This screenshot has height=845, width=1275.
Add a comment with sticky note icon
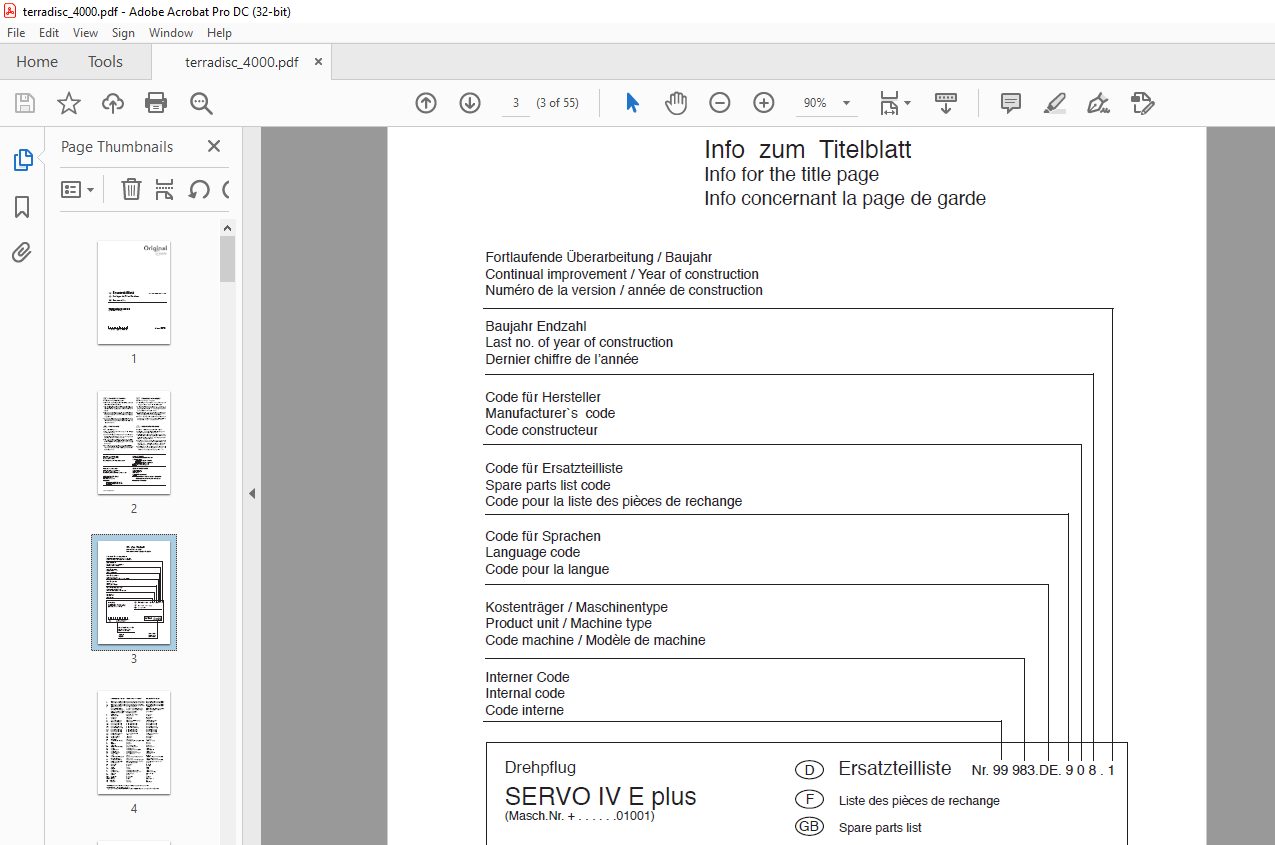[x=1011, y=103]
